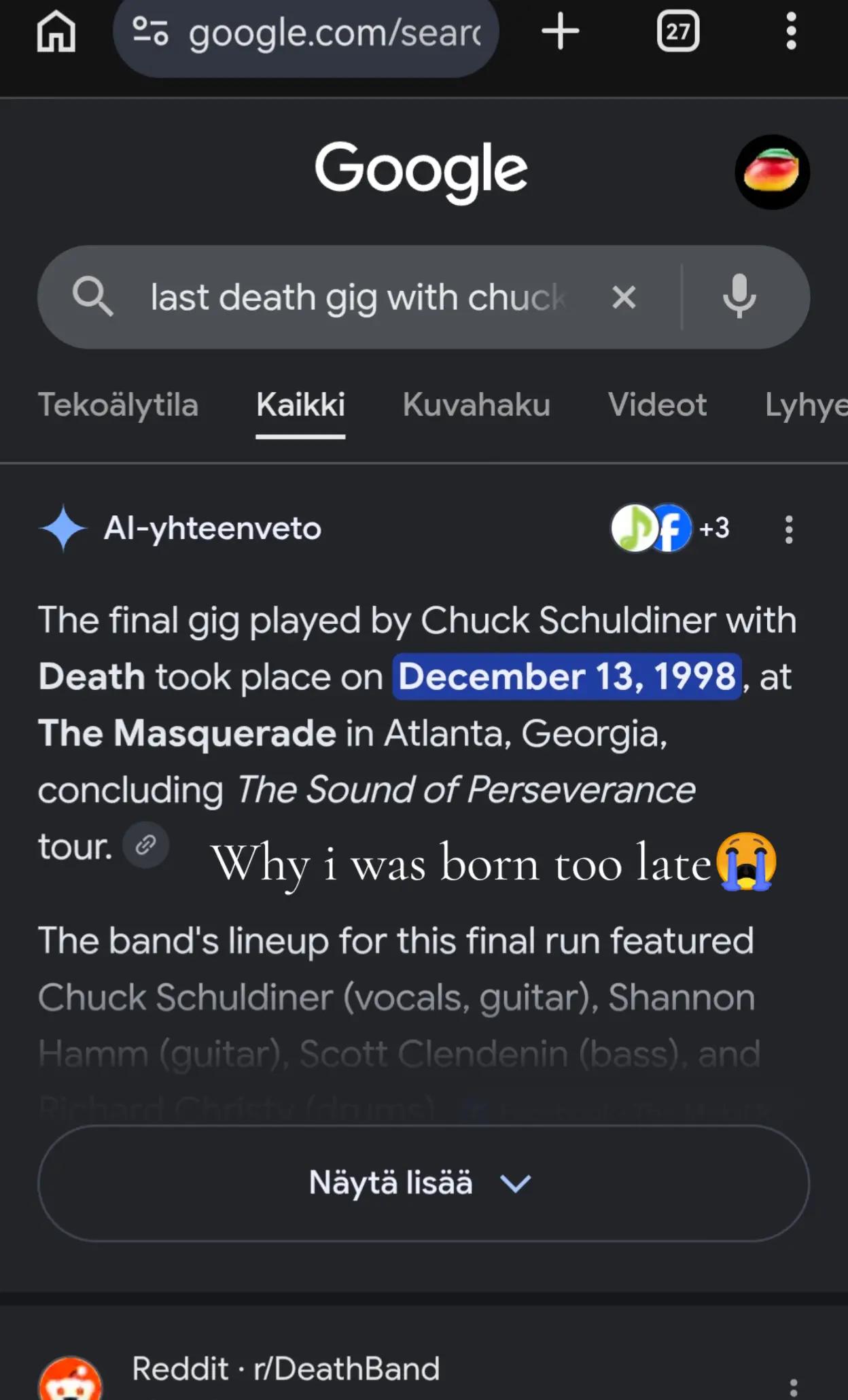Tap the Google logo
Screen dimensions: 848x1400
pyautogui.click(x=421, y=172)
